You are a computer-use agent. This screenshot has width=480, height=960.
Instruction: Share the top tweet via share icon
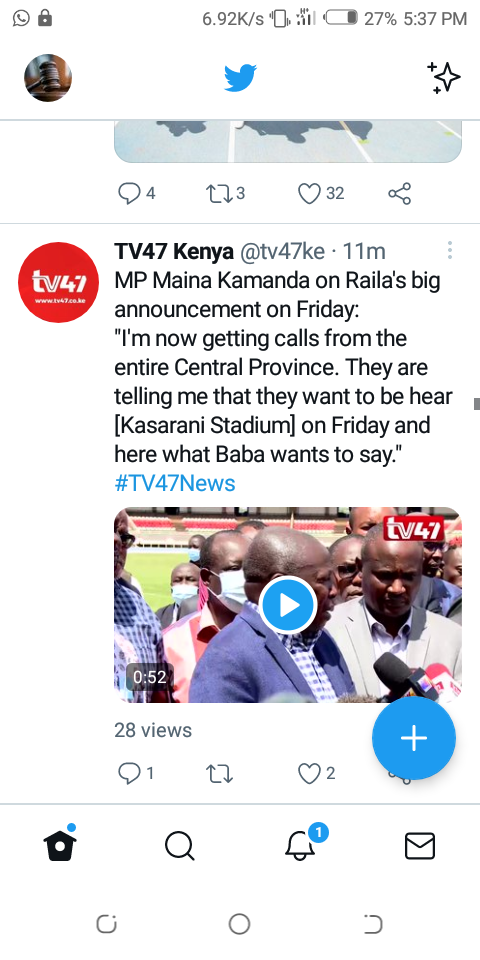coord(399,193)
